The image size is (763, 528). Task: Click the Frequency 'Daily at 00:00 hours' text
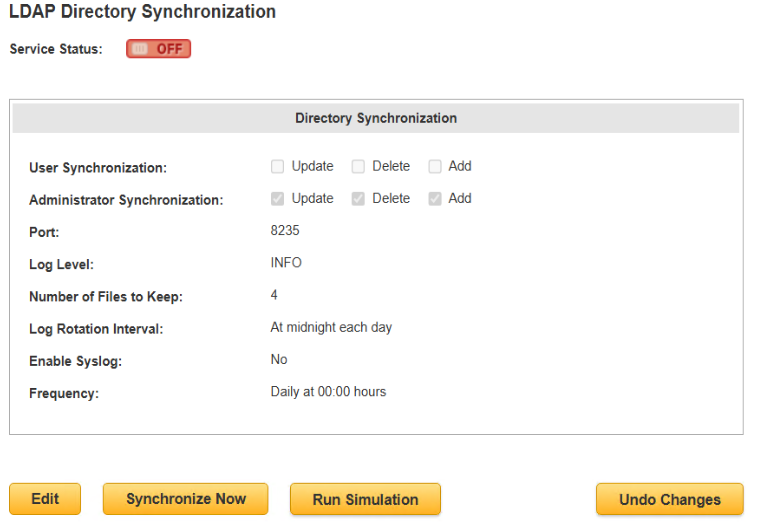click(x=328, y=392)
